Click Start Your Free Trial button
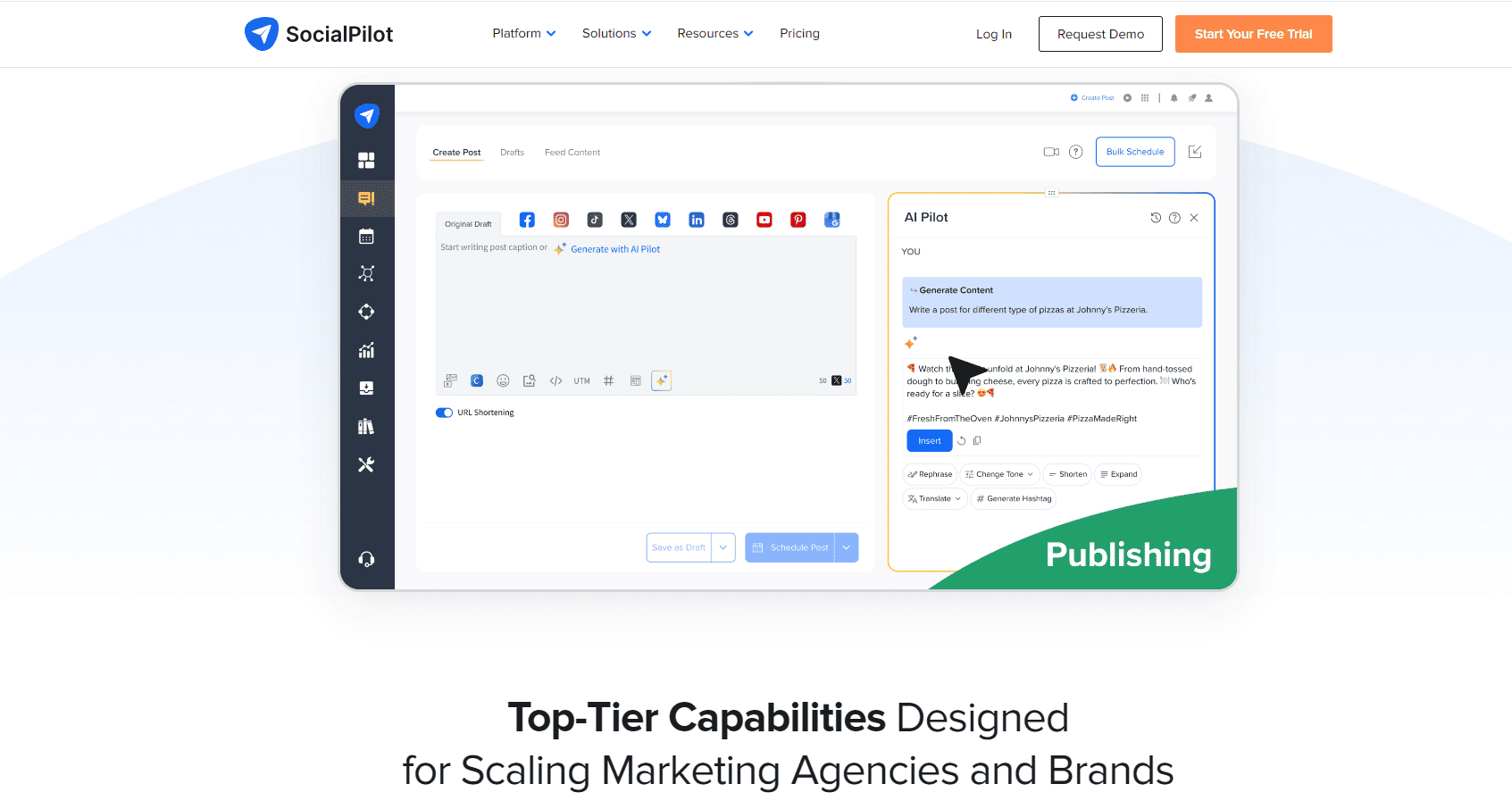The width and height of the screenshot is (1512, 809). click(1253, 34)
